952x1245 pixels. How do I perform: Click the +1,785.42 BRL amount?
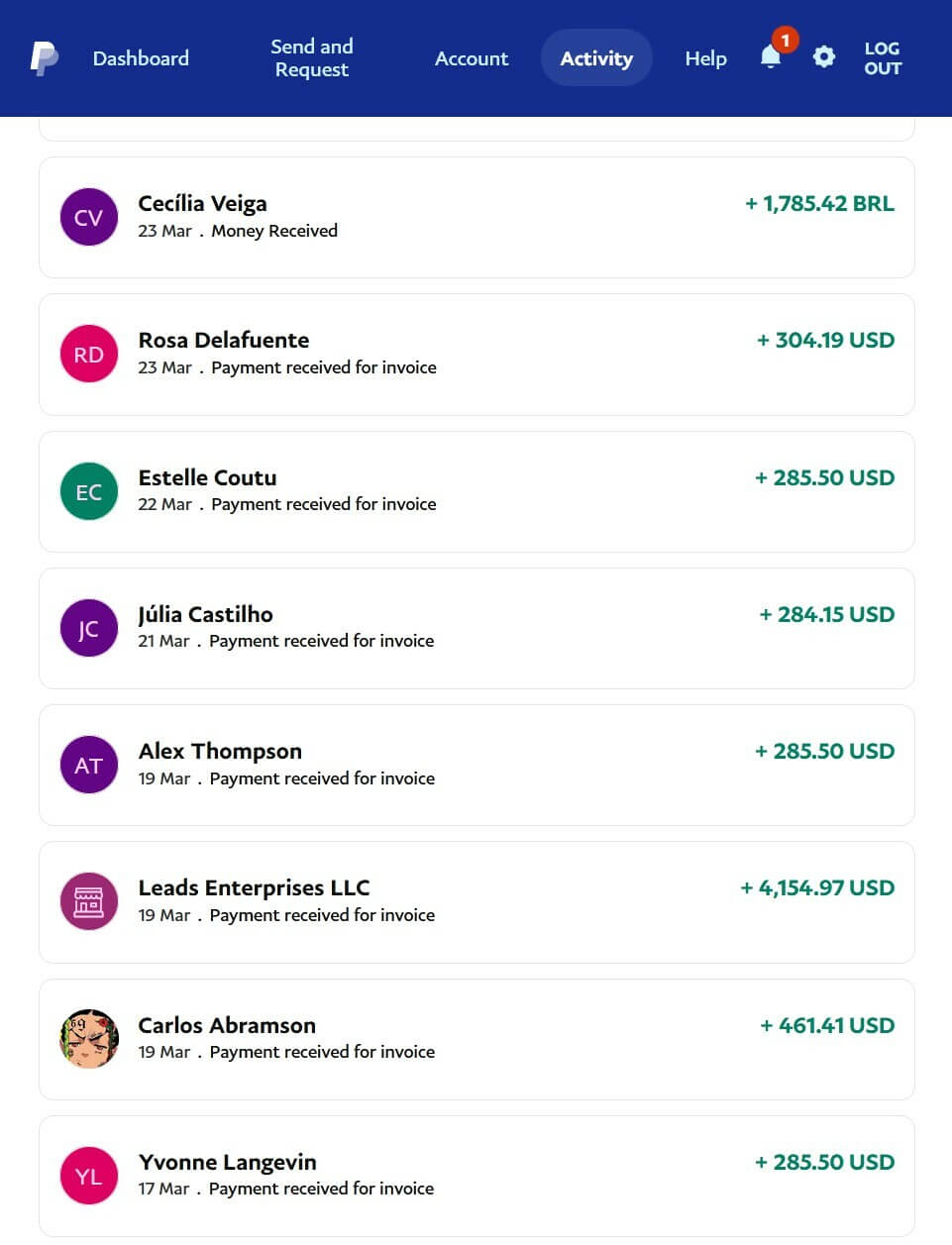pos(819,204)
